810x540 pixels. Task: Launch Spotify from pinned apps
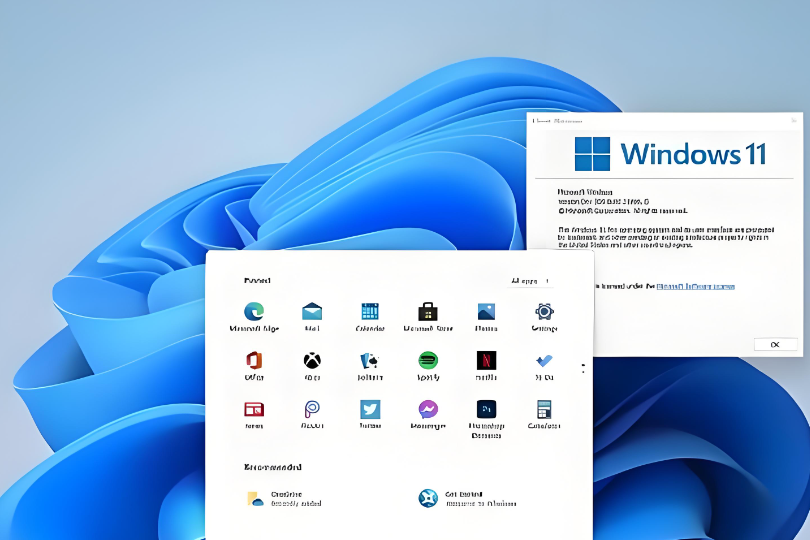428,365
